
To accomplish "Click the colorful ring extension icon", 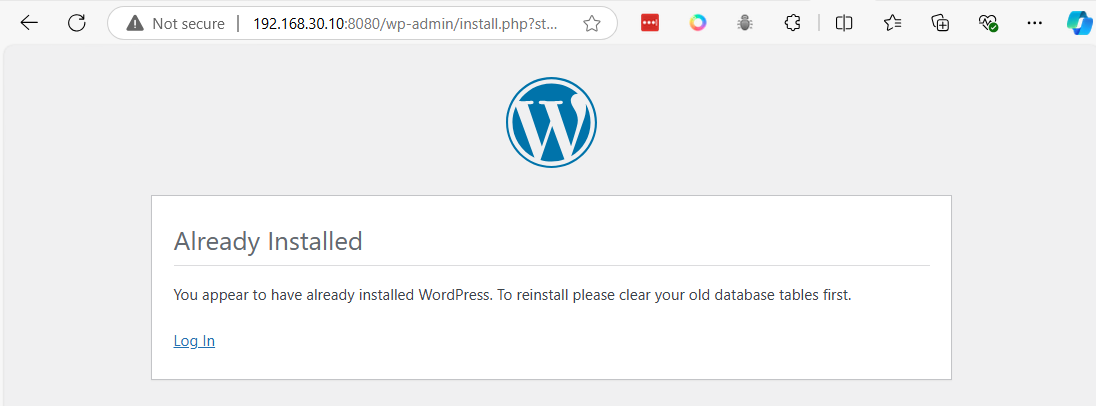I will click(x=698, y=23).
